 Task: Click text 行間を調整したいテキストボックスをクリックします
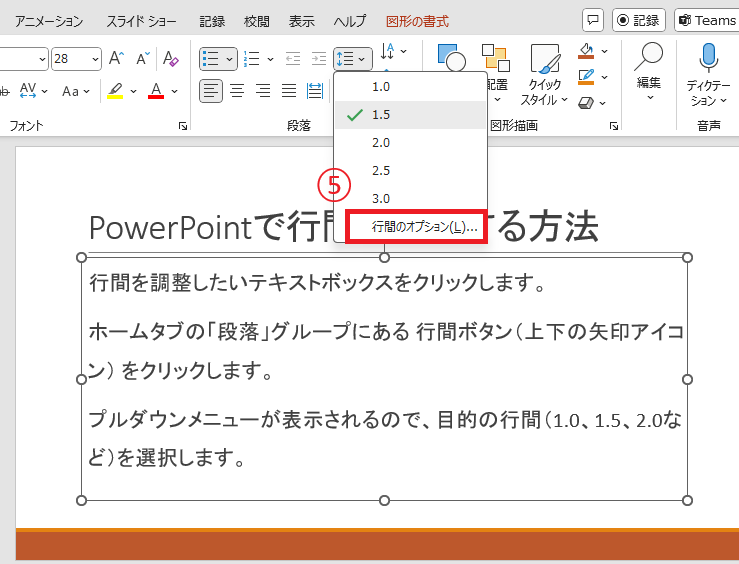coord(318,283)
